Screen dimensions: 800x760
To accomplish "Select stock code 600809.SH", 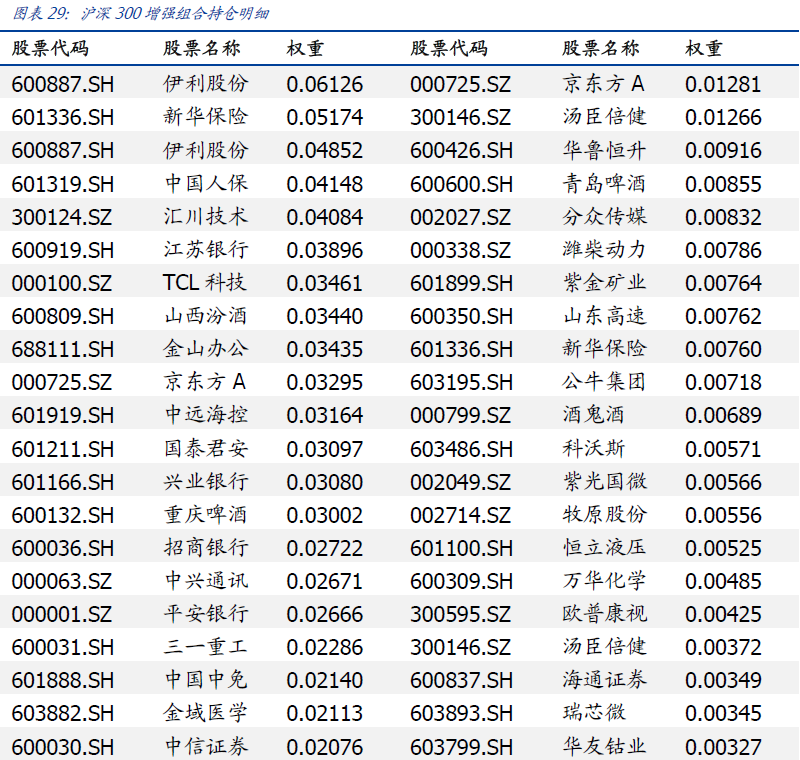I will coord(63,316).
